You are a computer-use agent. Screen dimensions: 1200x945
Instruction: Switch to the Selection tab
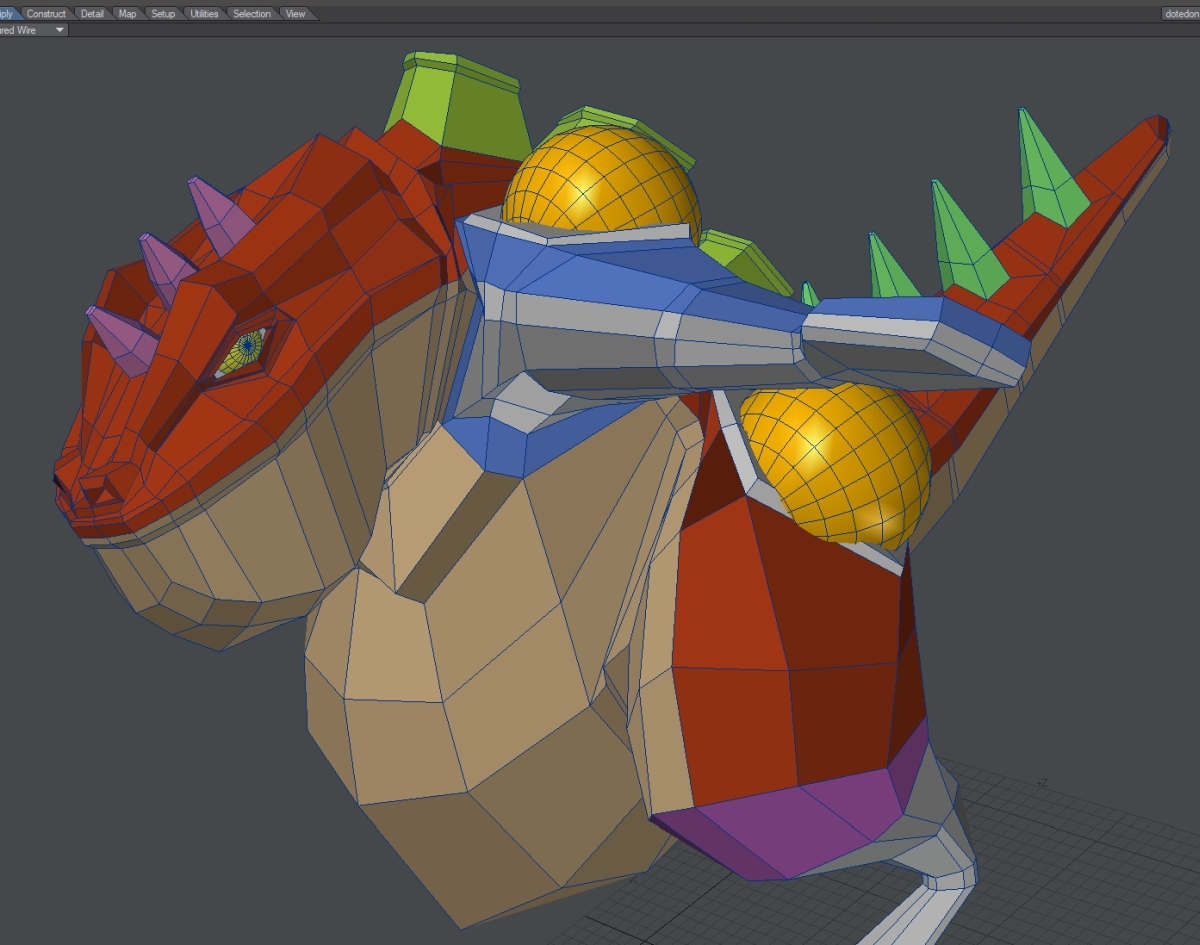click(252, 14)
